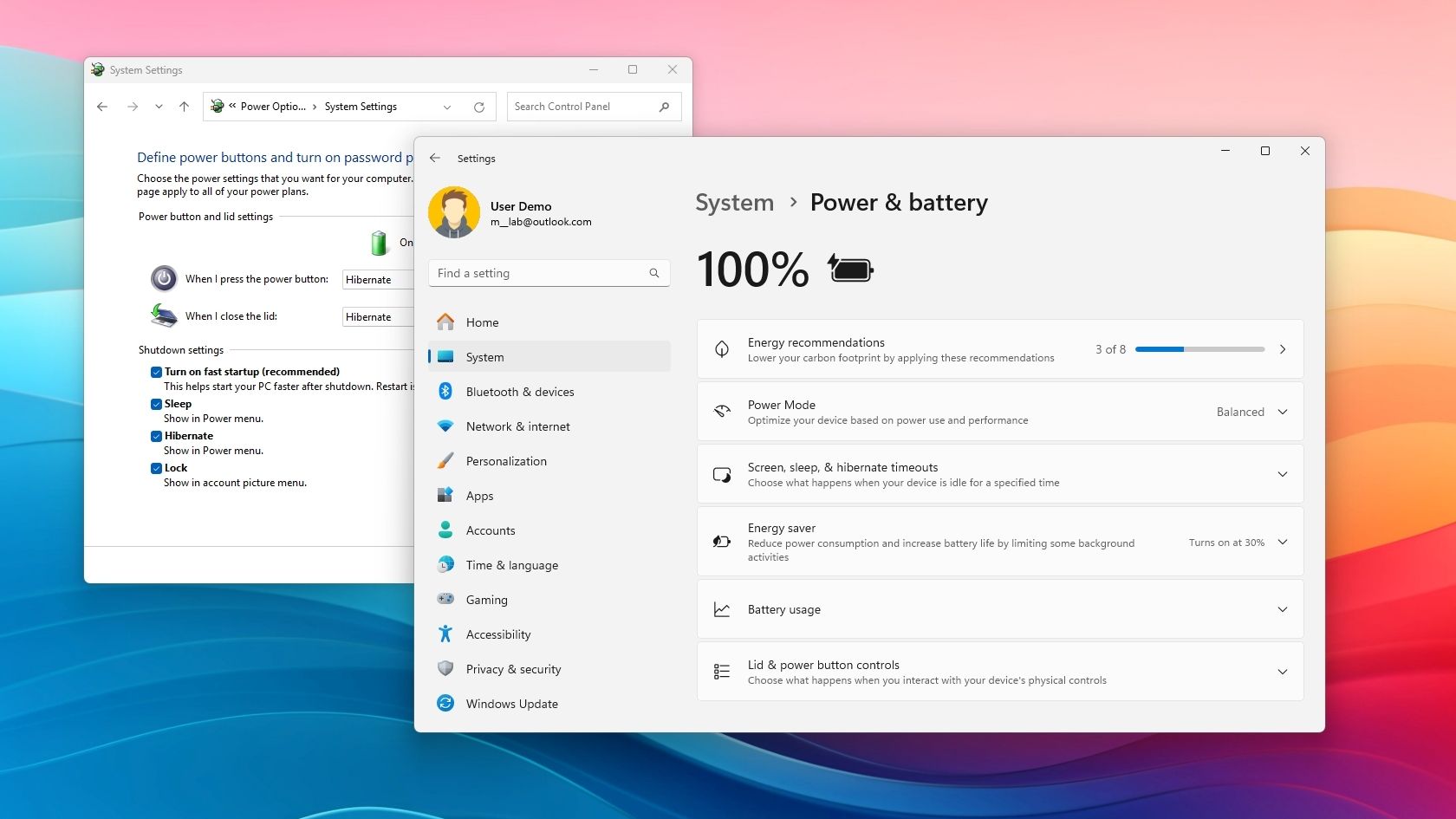The image size is (1456, 819).
Task: Select Home in the Settings sidebar
Action: 482,322
